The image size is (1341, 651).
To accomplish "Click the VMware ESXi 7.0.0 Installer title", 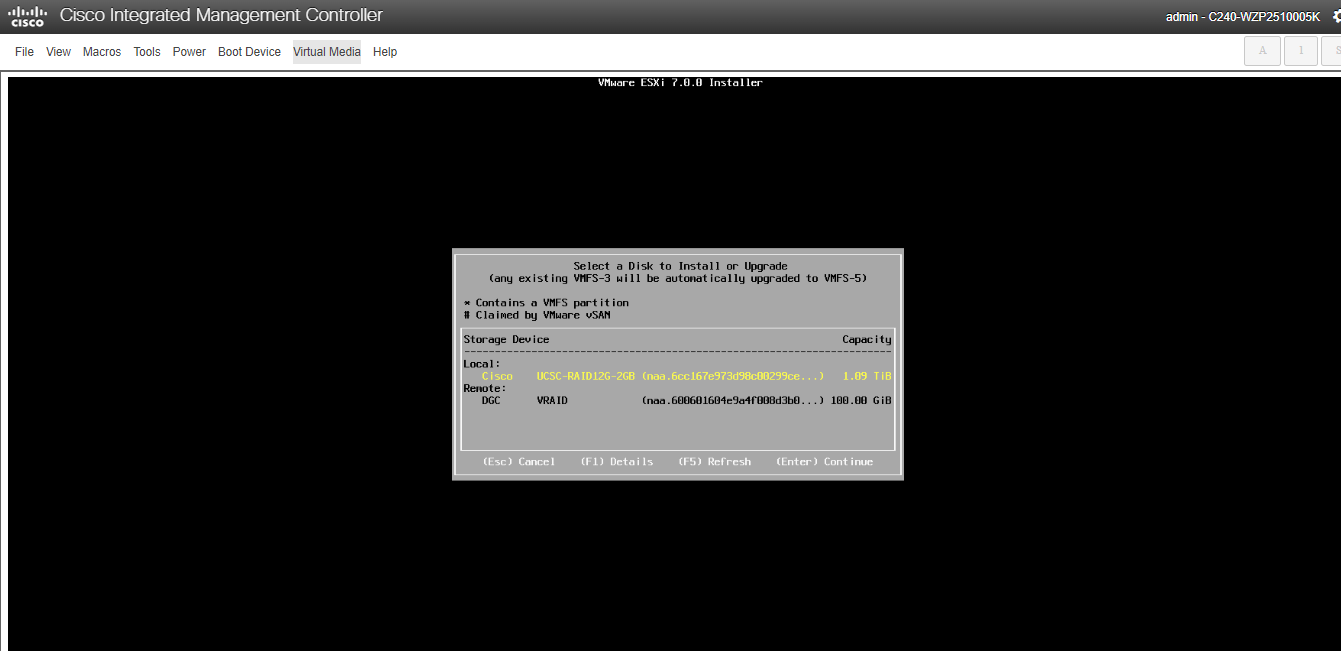I will pyautogui.click(x=680, y=83).
